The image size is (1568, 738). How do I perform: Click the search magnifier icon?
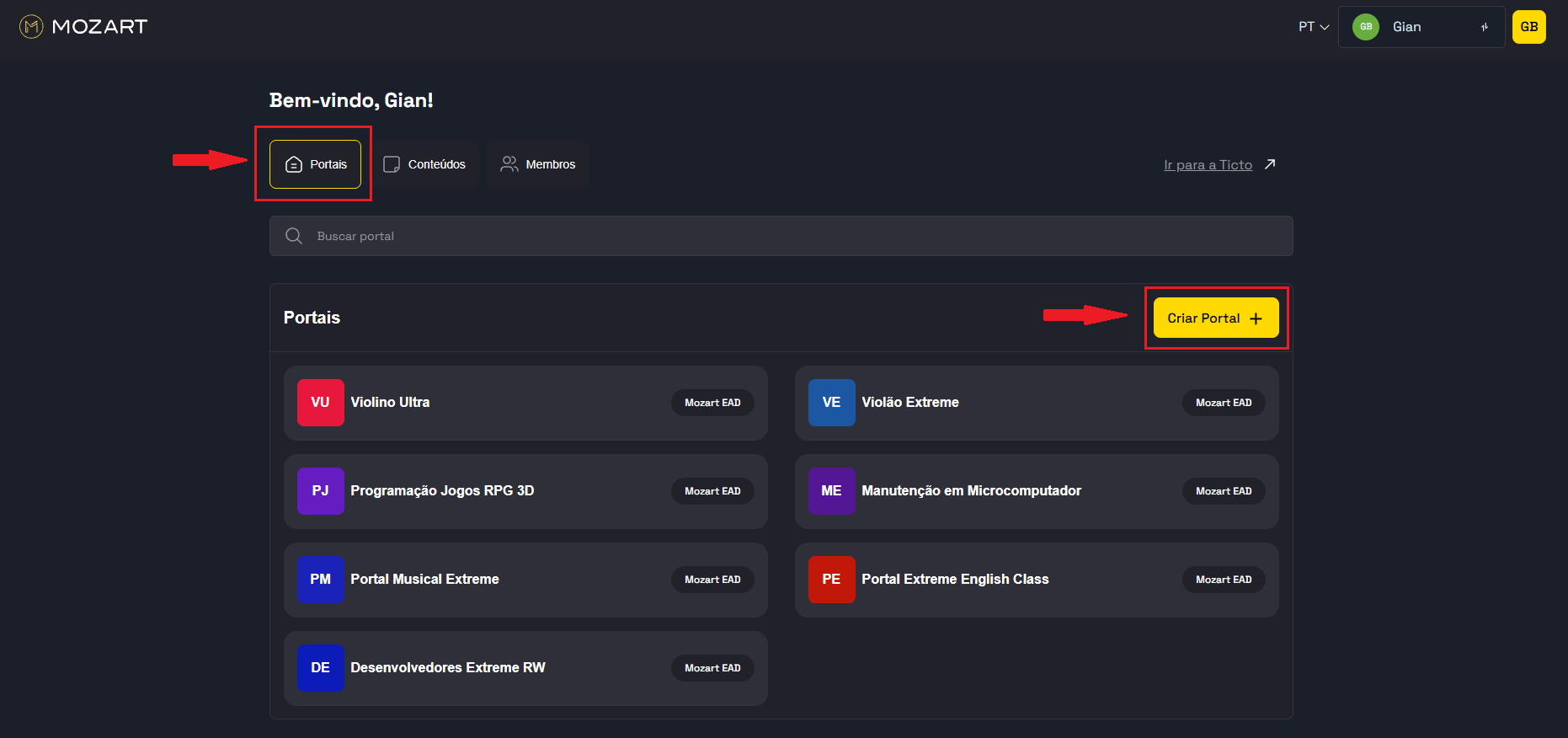294,236
